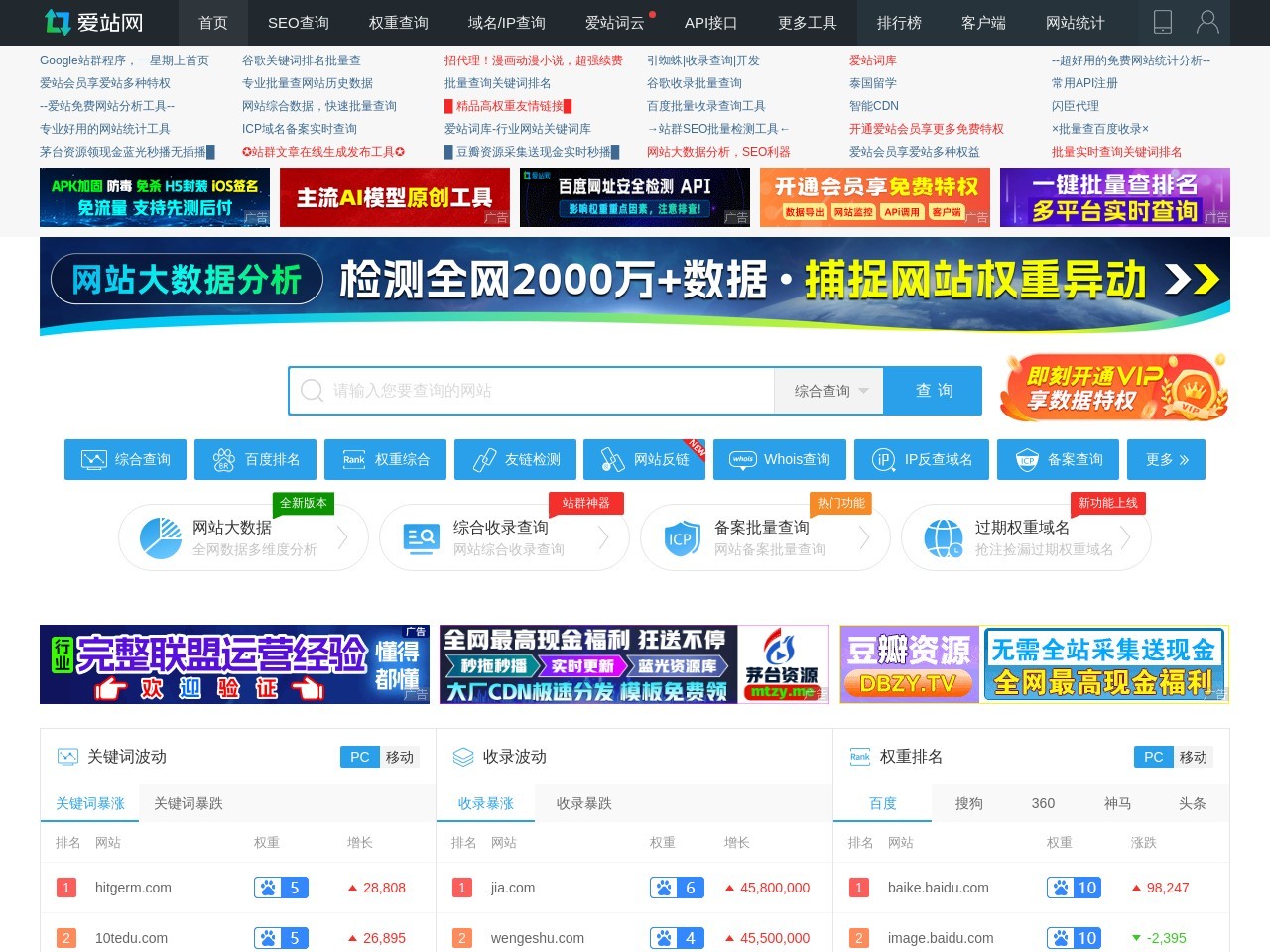Open the 综合查询 query type dropdown
The width and height of the screenshot is (1270, 952).
tap(829, 391)
